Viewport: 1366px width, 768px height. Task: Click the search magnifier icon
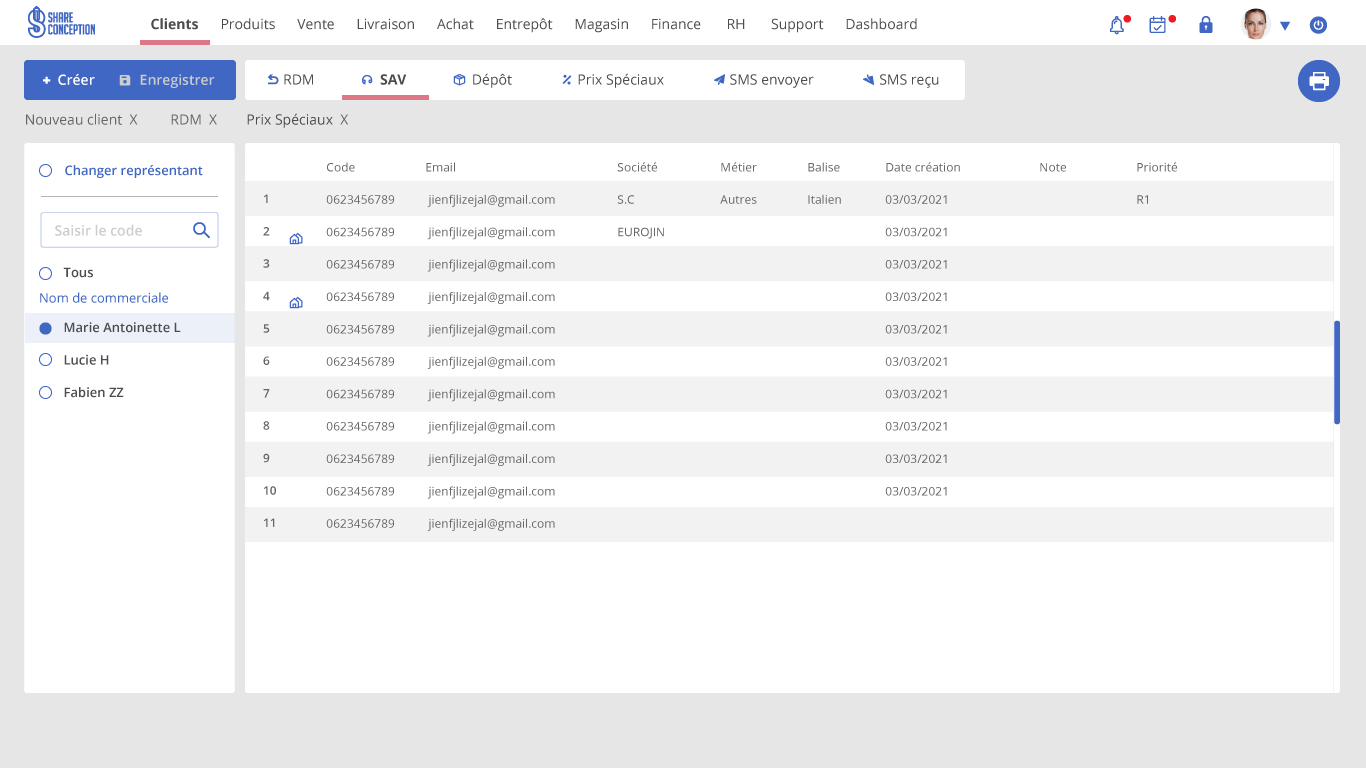click(x=201, y=230)
